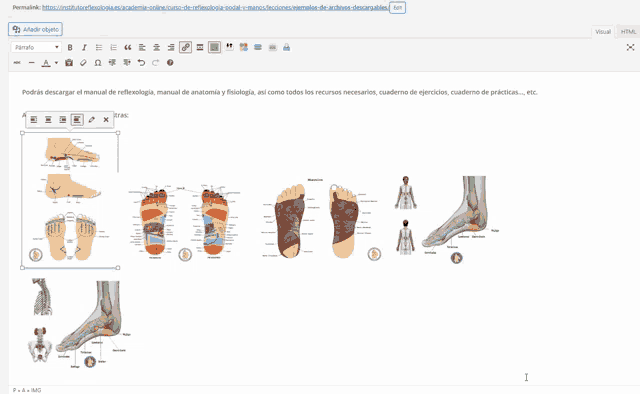Image resolution: width=640 pixels, height=394 pixels.
Task: Enter distraction-free fullscreen writing mode
Action: click(630, 47)
